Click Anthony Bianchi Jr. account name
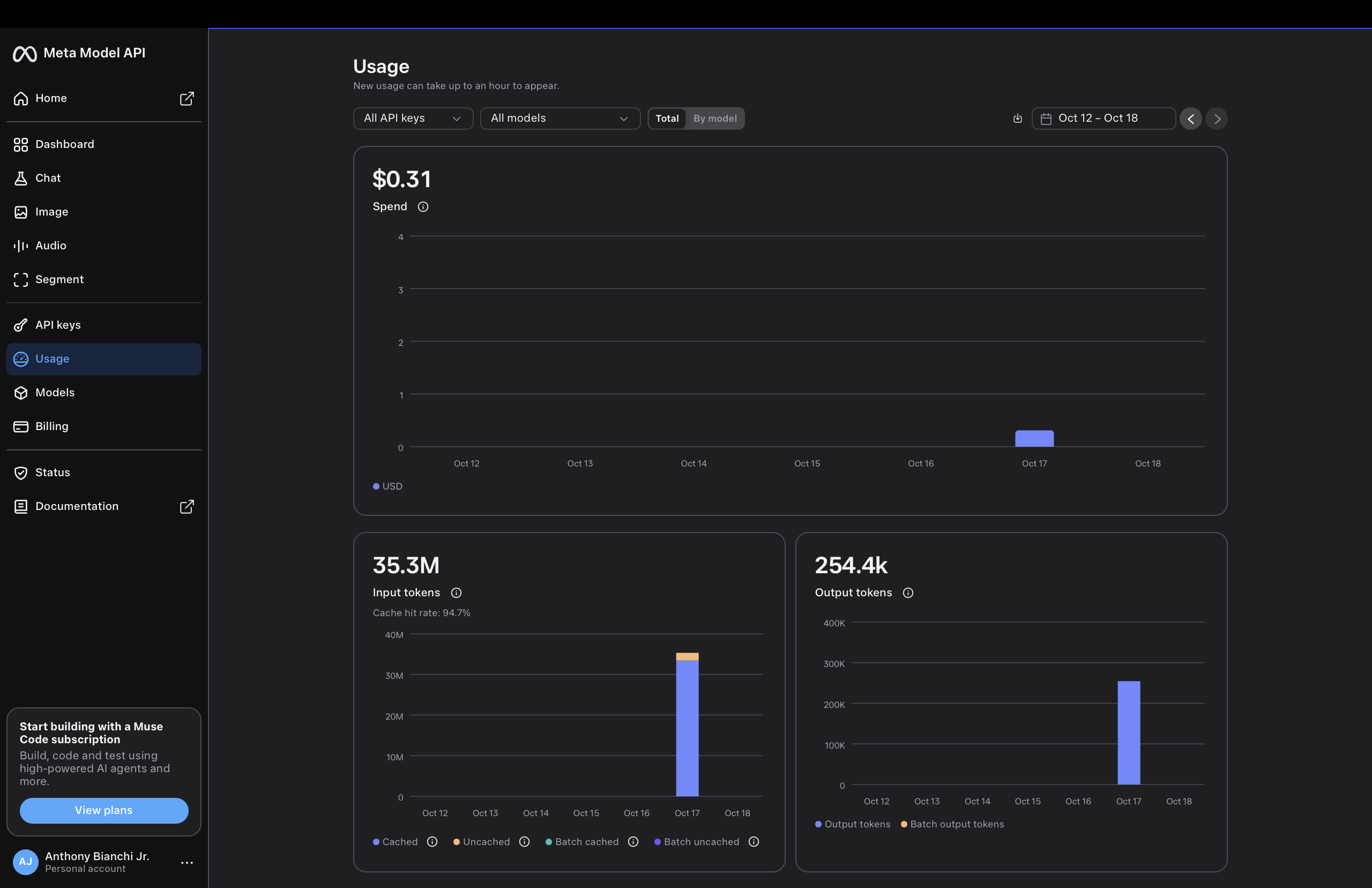 pos(98,856)
